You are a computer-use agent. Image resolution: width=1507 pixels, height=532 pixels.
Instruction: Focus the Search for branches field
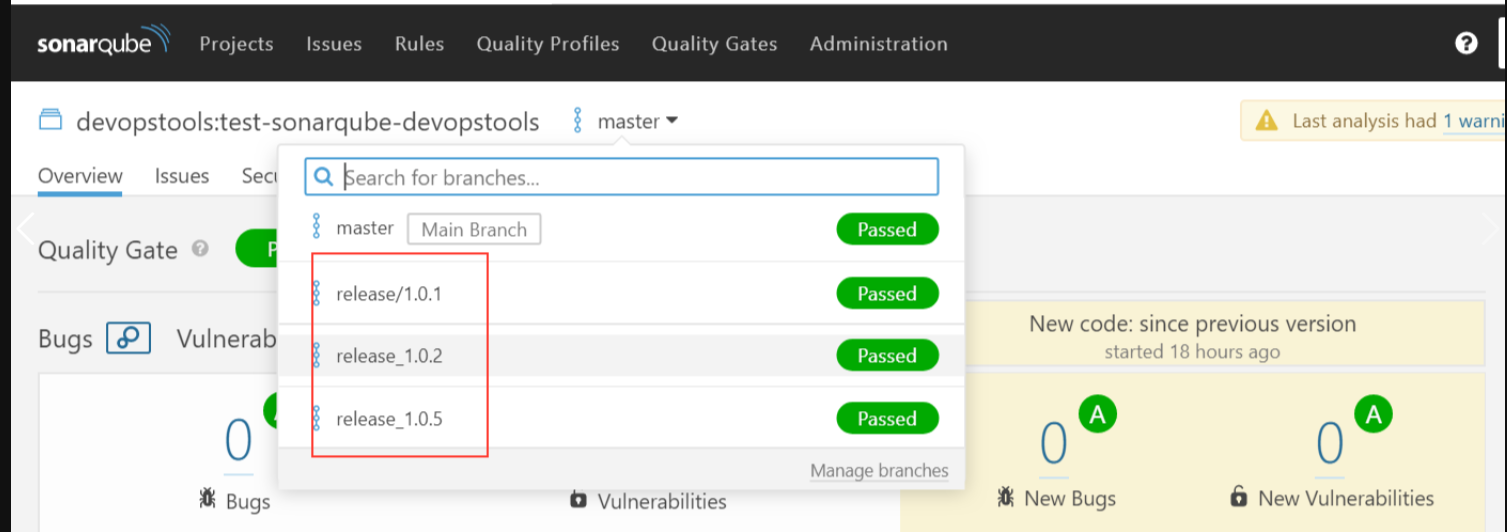621,177
